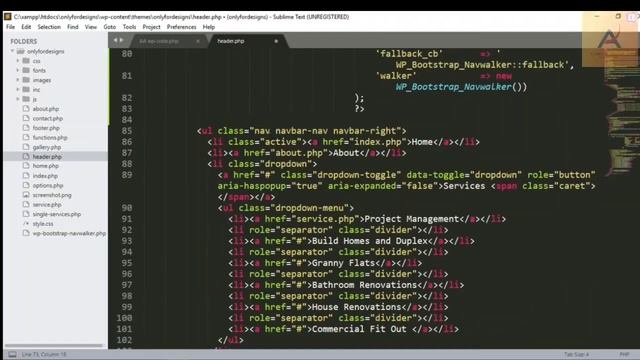The width and height of the screenshot is (640, 360).
Task: Close the inactive tab beside header.php
Action: click(x=198, y=41)
